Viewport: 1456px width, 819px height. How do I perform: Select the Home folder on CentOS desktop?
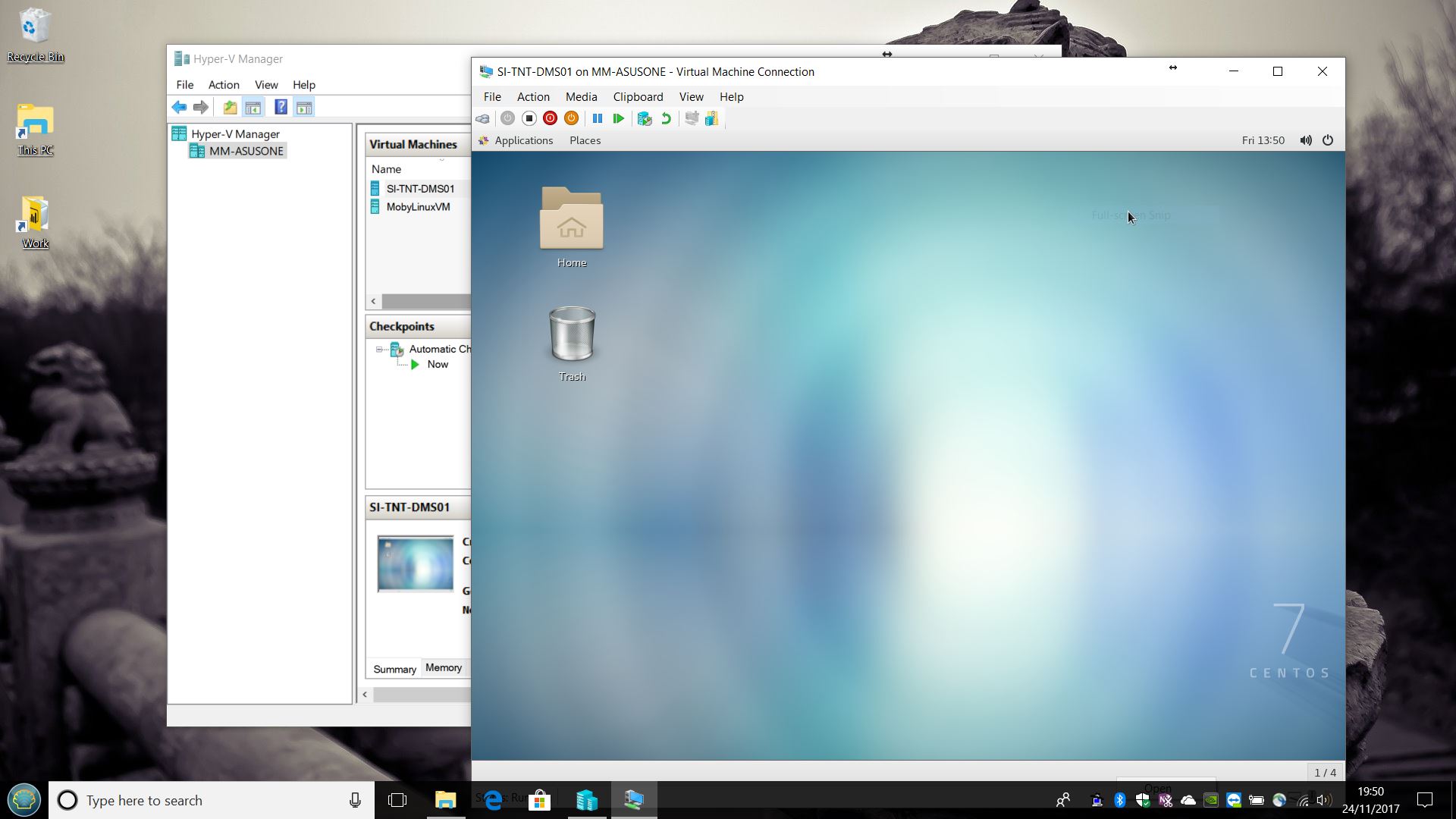(x=572, y=227)
